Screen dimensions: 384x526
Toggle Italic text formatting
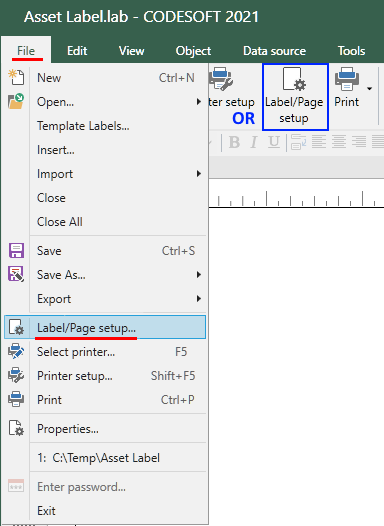[254, 142]
